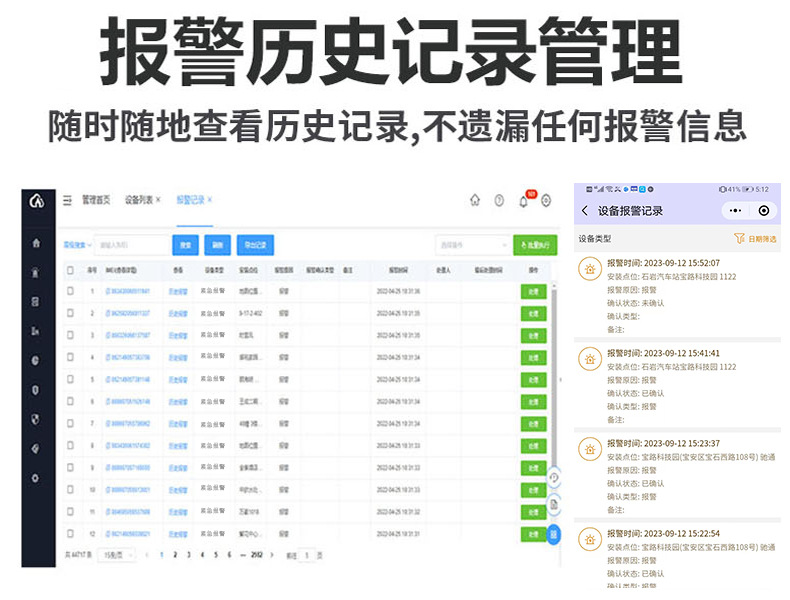Image resolution: width=790 pixels, height=600 pixels.
Task: Click the green 批量执行 button
Action: coord(535,245)
